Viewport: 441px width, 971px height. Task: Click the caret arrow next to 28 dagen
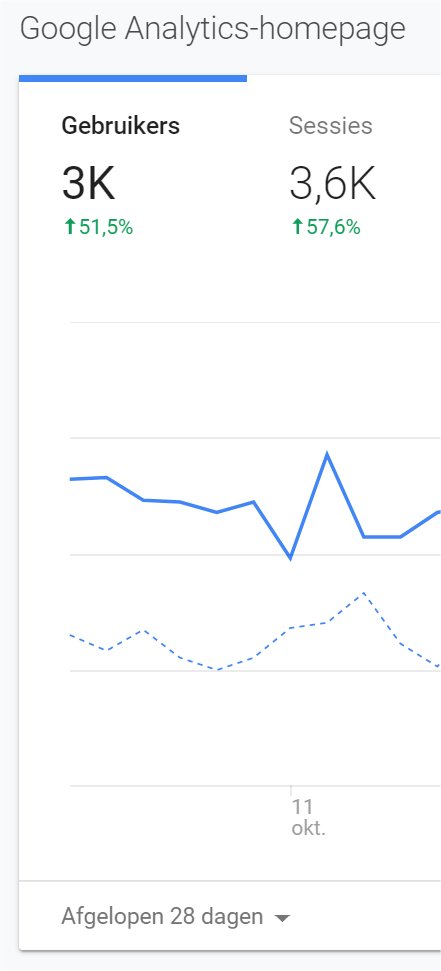[282, 918]
